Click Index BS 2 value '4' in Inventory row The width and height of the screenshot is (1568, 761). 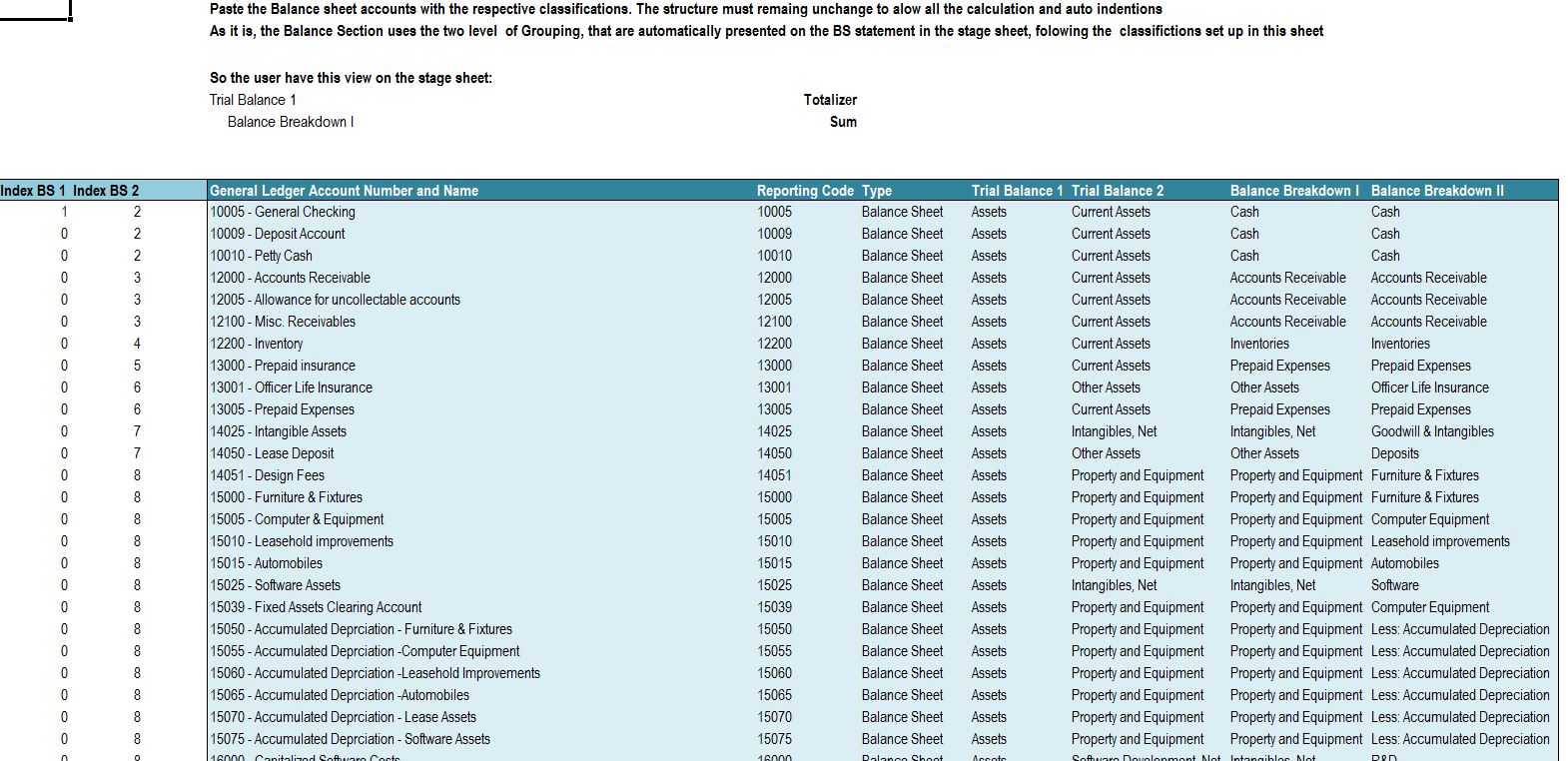pos(137,344)
